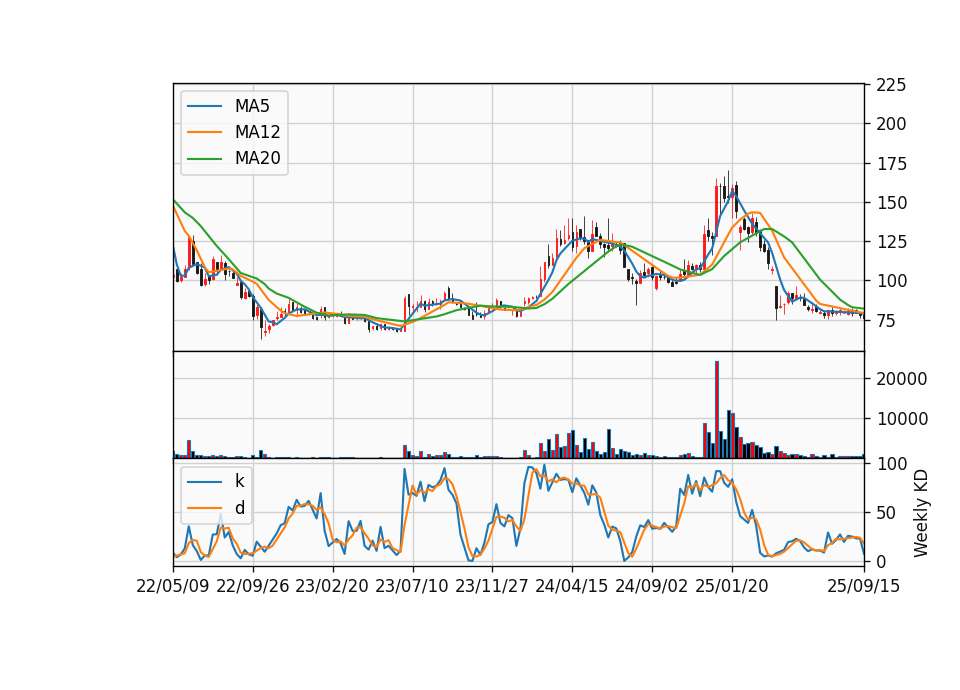
Task: Click the blue MA5 legend line sample
Action: coord(204,106)
